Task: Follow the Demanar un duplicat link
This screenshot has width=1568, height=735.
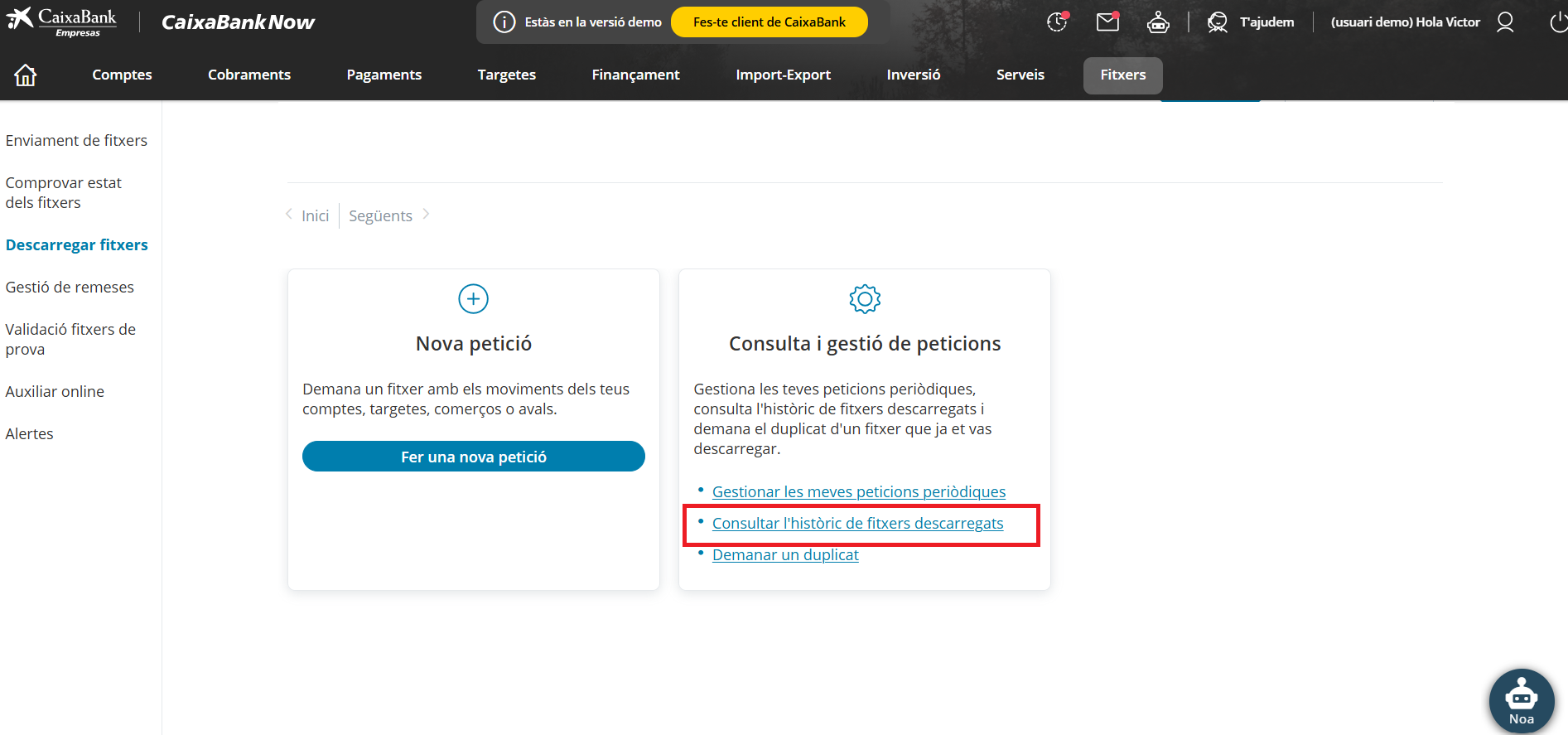Action: [x=785, y=555]
